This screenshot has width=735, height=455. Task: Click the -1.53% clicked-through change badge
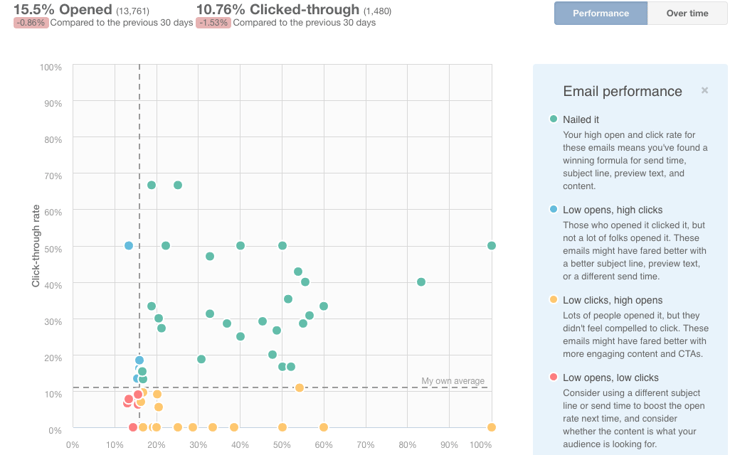coord(215,23)
